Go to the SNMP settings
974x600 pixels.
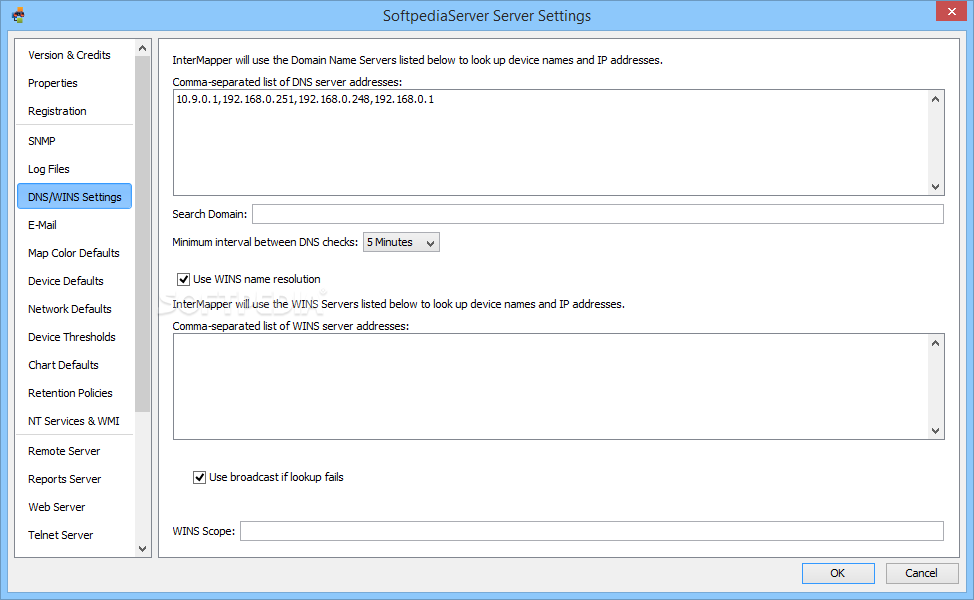point(42,141)
